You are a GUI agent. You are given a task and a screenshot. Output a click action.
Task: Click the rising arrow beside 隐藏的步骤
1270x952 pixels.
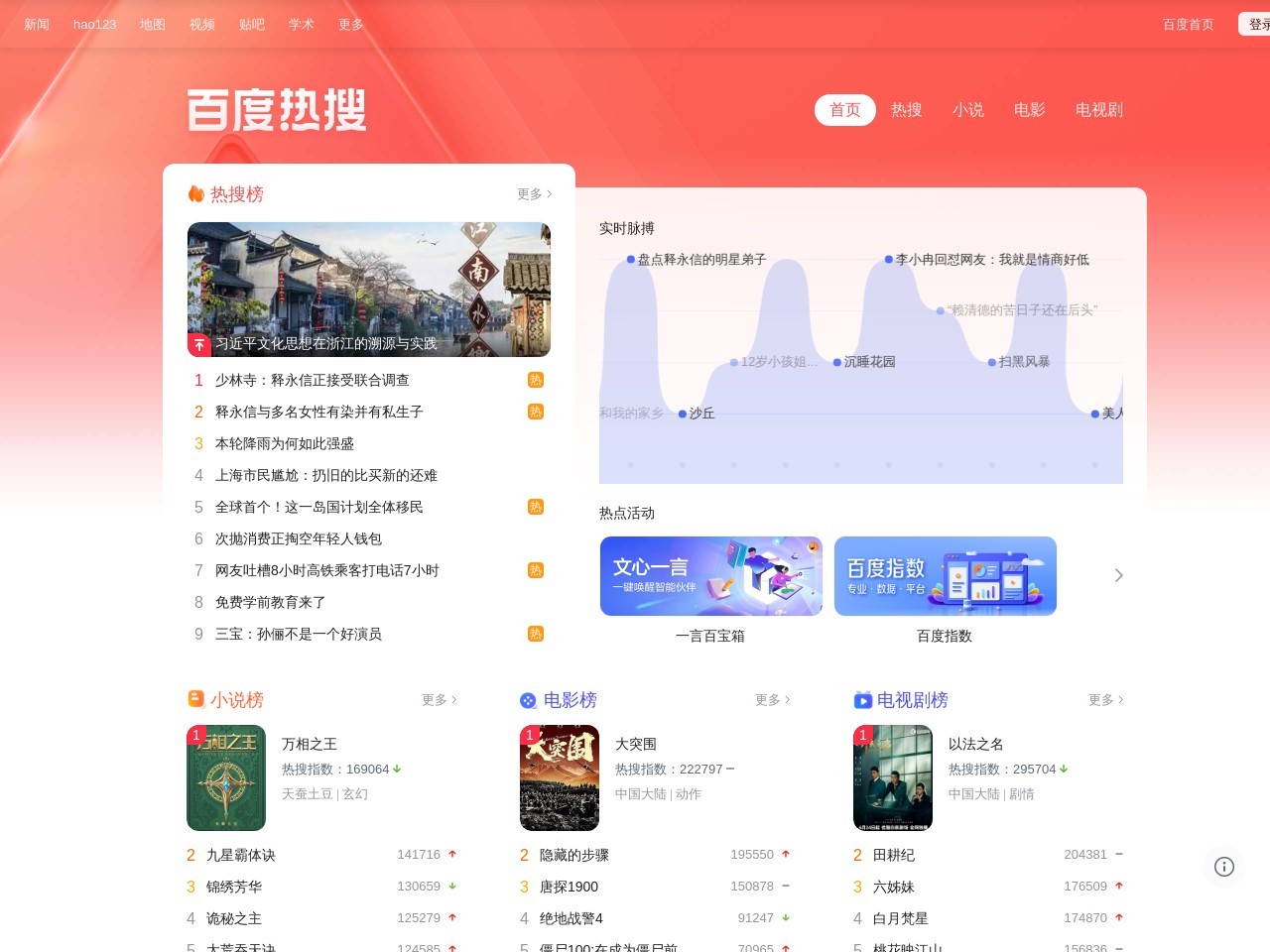coord(786,854)
